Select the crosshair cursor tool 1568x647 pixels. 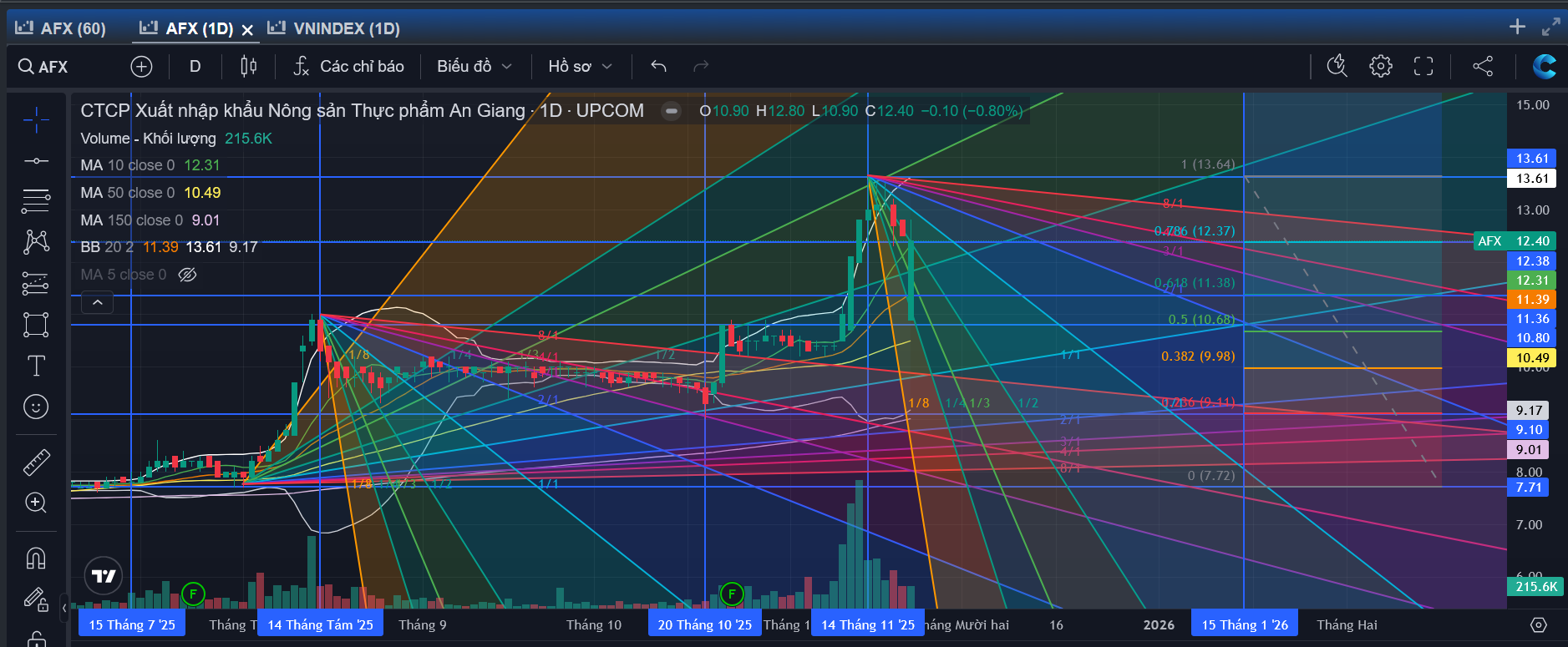tap(36, 120)
